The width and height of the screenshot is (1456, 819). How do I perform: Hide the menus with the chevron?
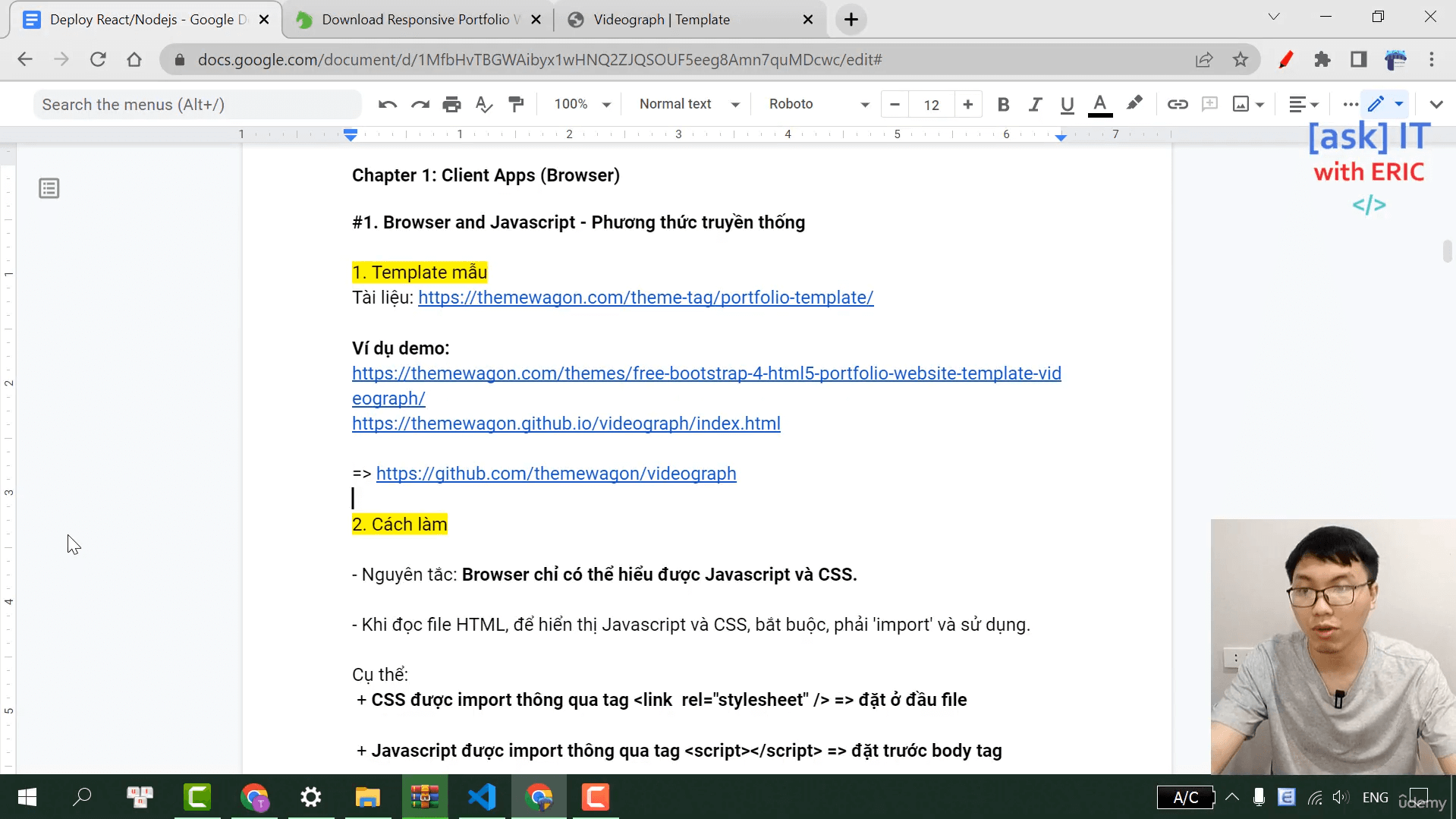(x=1436, y=104)
